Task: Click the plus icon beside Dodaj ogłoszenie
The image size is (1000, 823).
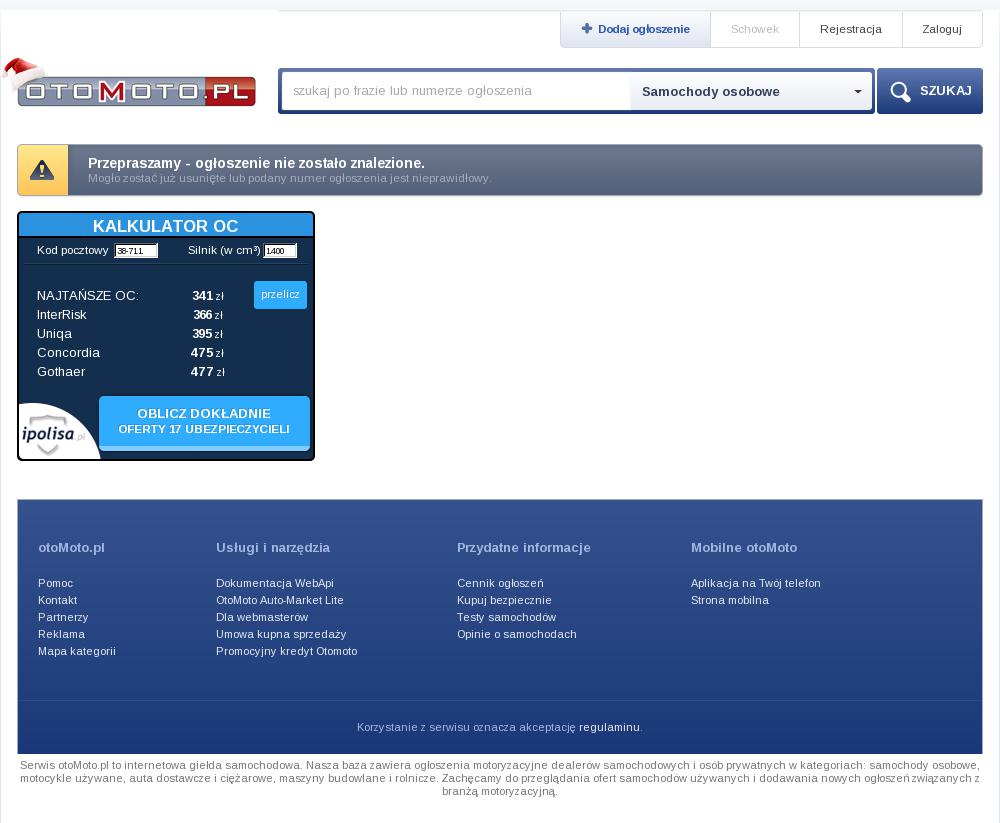Action: [587, 29]
